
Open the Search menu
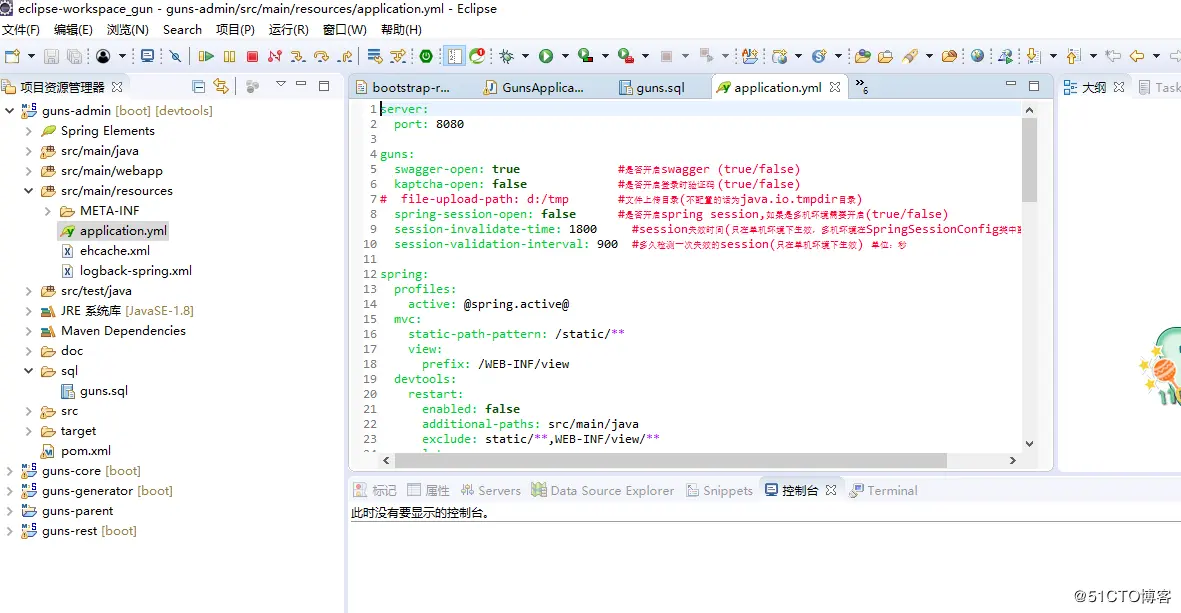182,29
